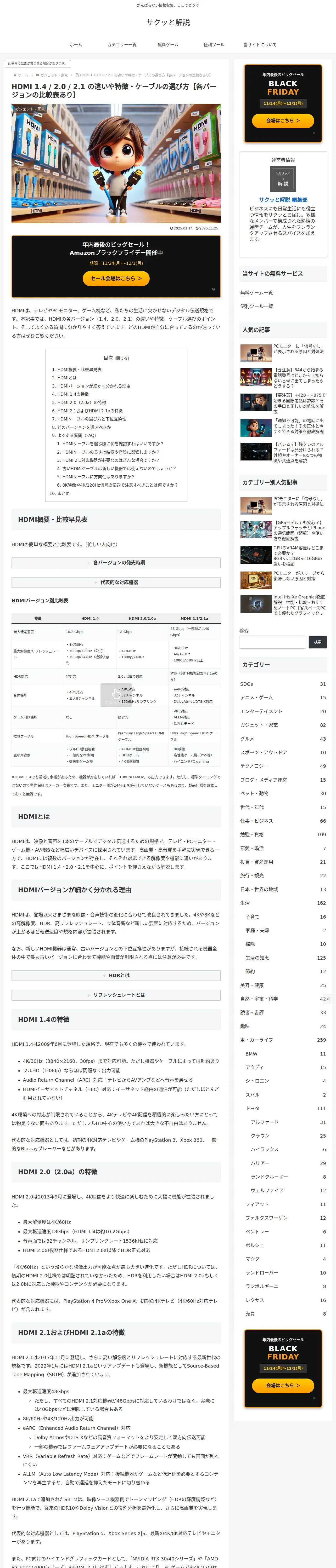Image resolution: width=336 pixels, height=1568 pixels.
Task: Open the 当サイトについて menu item
Action: click(x=260, y=44)
